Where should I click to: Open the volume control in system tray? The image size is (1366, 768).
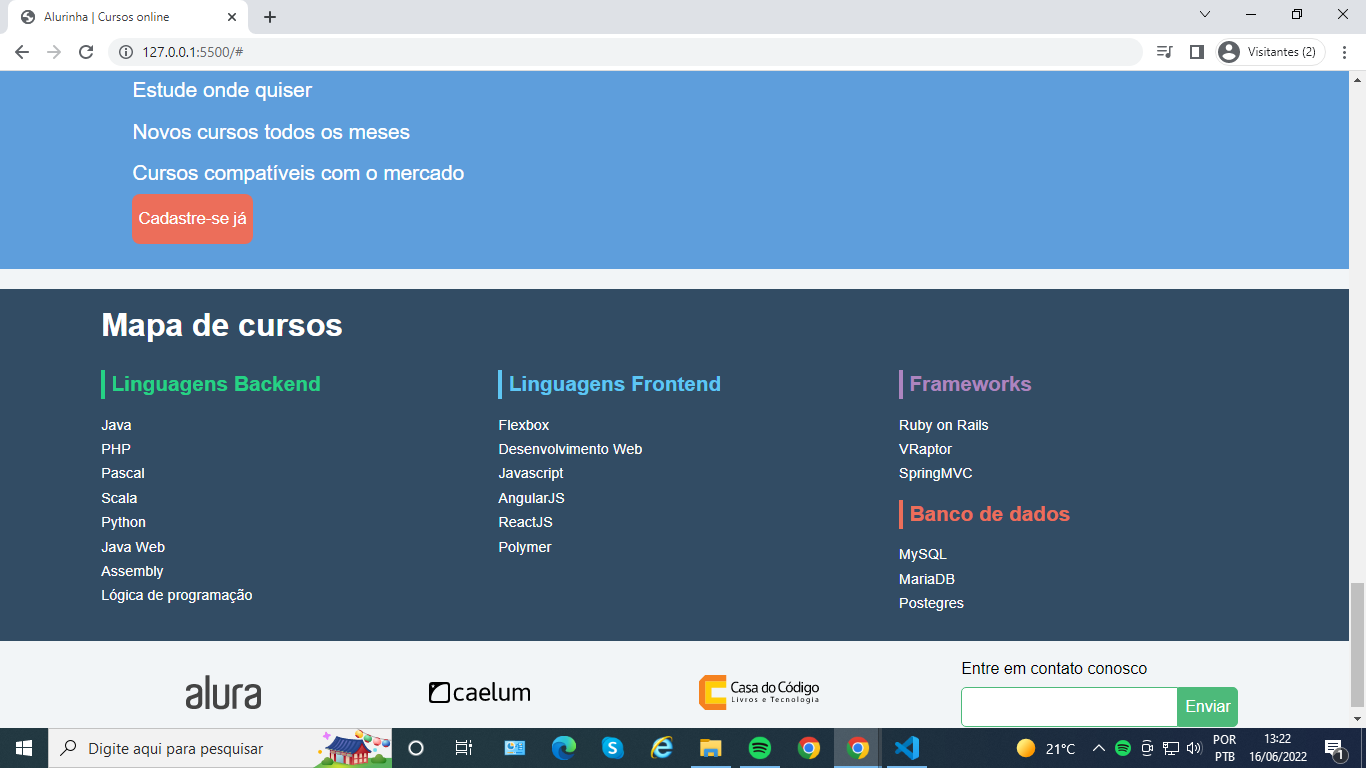pyautogui.click(x=1194, y=748)
